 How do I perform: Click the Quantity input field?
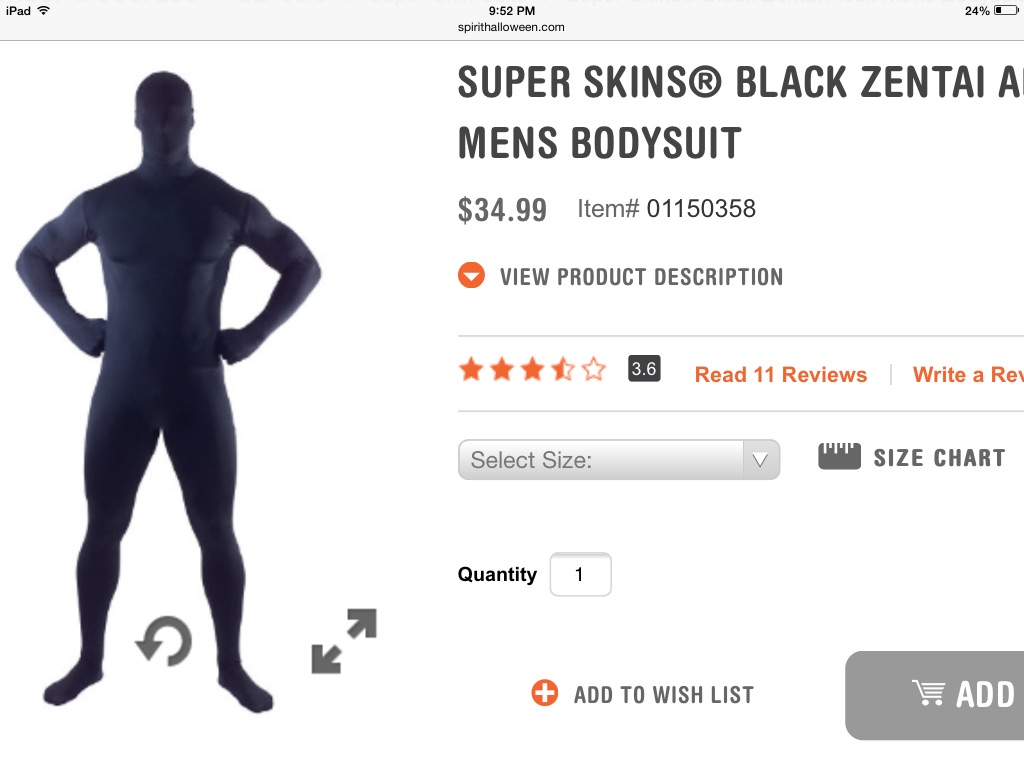[580, 575]
